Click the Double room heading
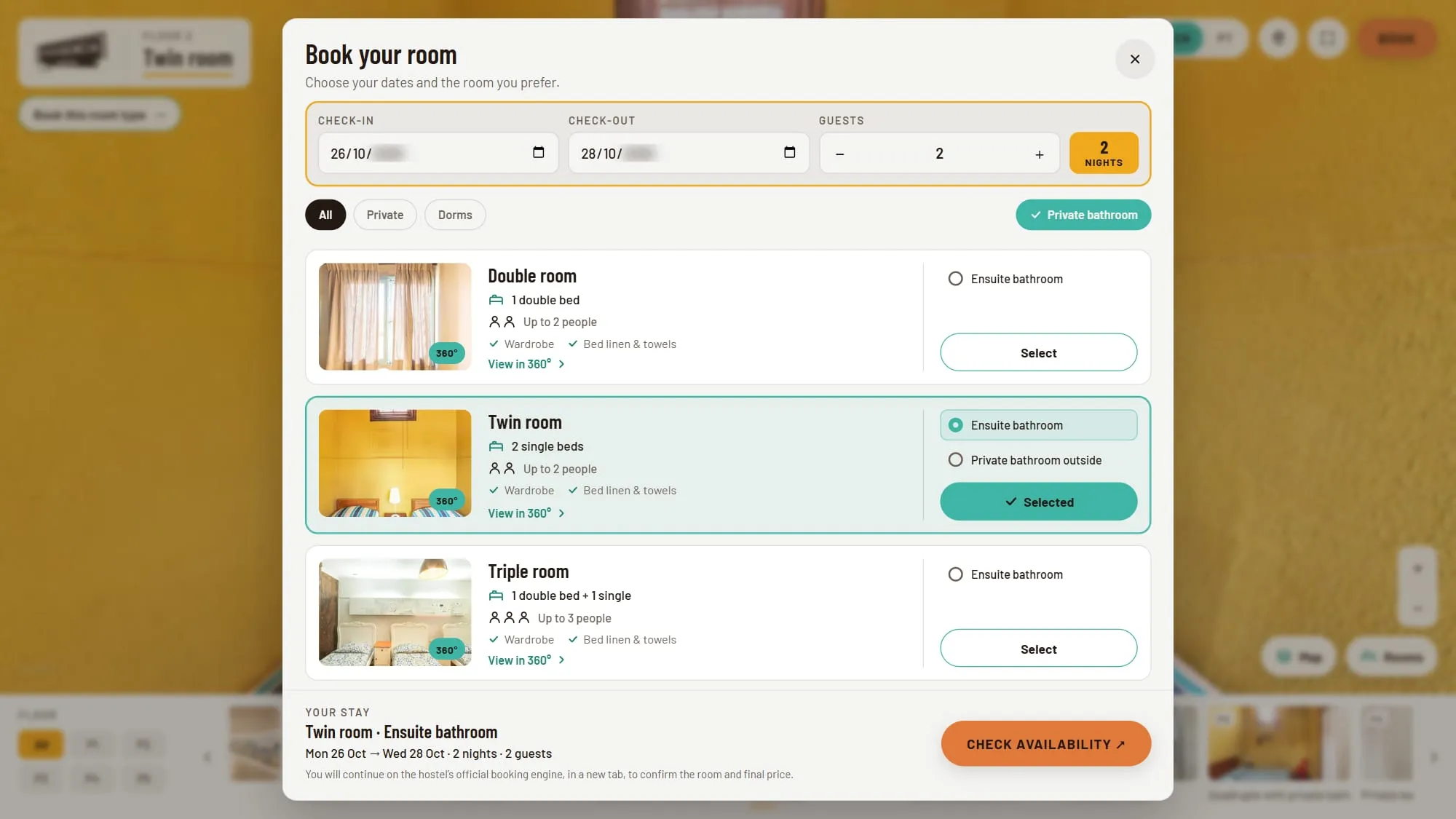 pyautogui.click(x=532, y=276)
